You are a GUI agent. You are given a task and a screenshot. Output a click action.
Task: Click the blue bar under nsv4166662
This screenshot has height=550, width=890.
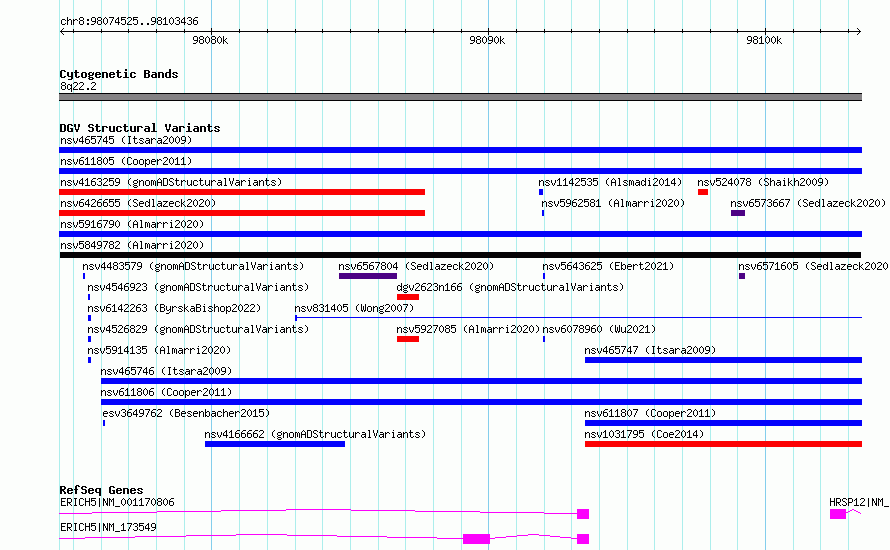point(275,444)
